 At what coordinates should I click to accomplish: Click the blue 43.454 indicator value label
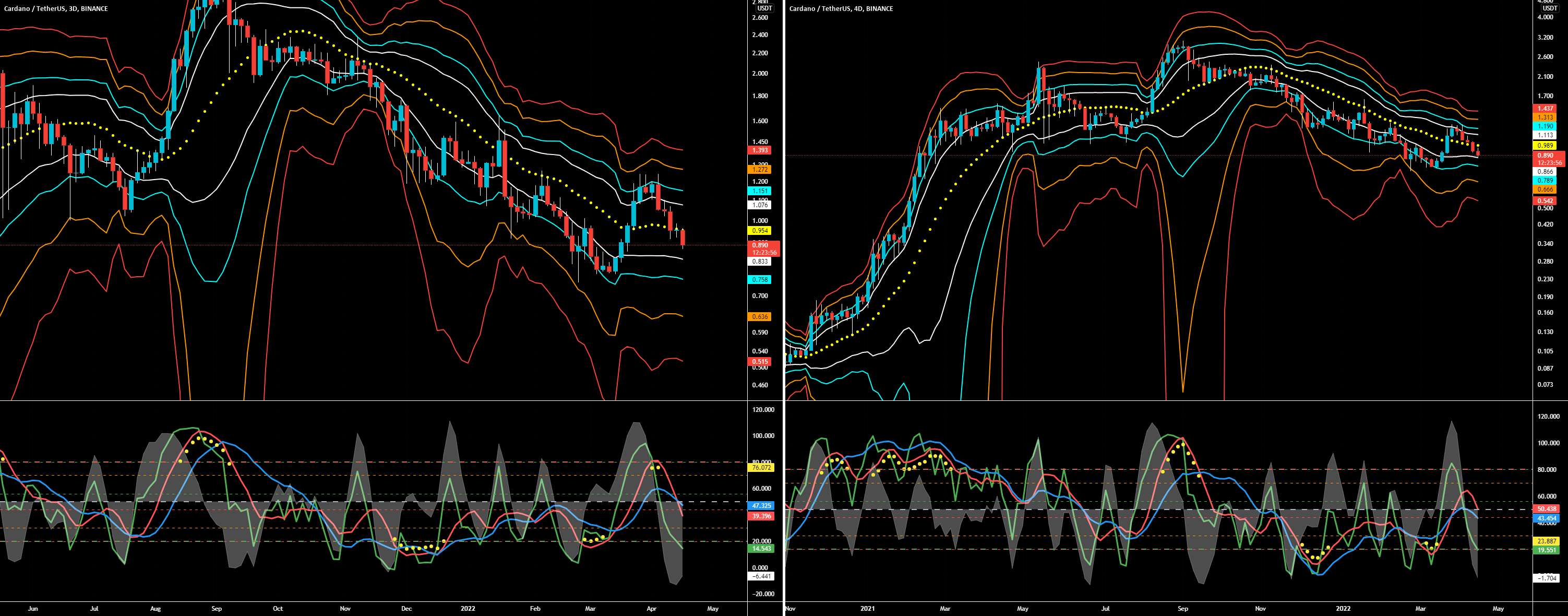(1547, 518)
